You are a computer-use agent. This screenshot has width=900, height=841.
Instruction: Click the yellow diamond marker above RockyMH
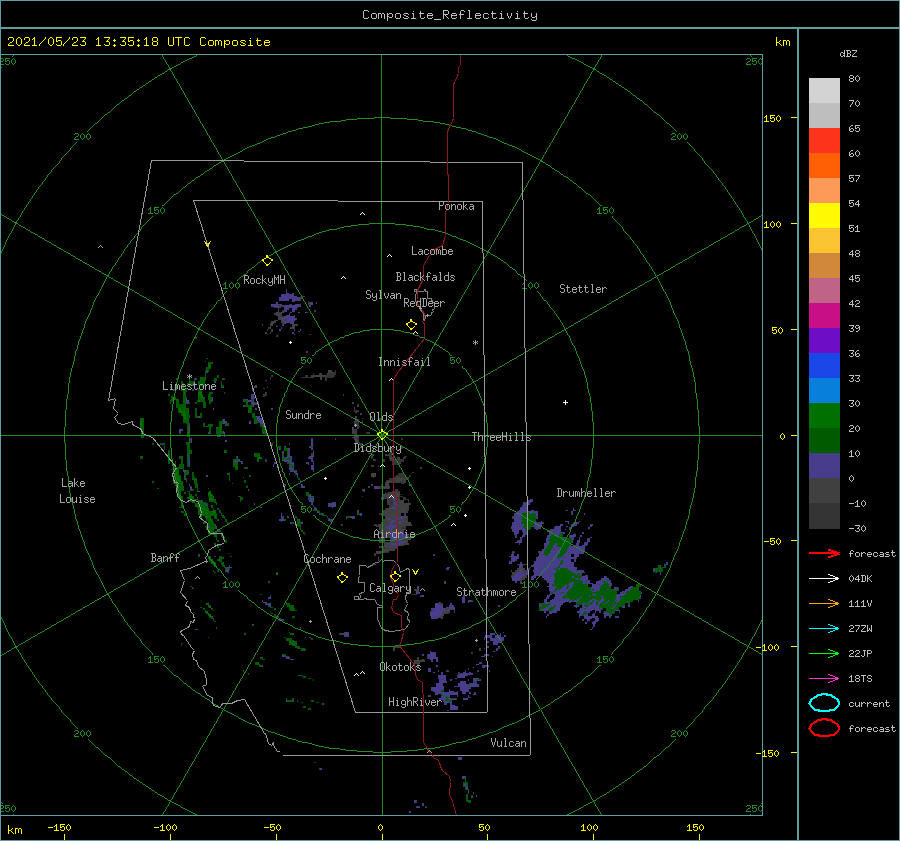[267, 261]
